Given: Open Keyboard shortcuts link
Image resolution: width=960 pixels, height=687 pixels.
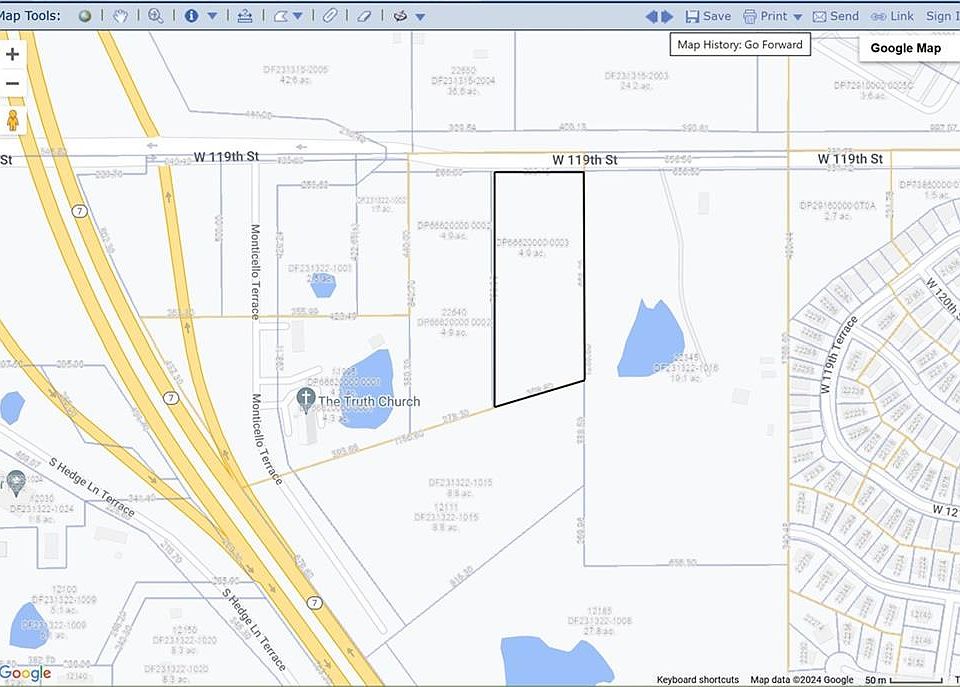Looking at the screenshot, I should click(x=697, y=680).
